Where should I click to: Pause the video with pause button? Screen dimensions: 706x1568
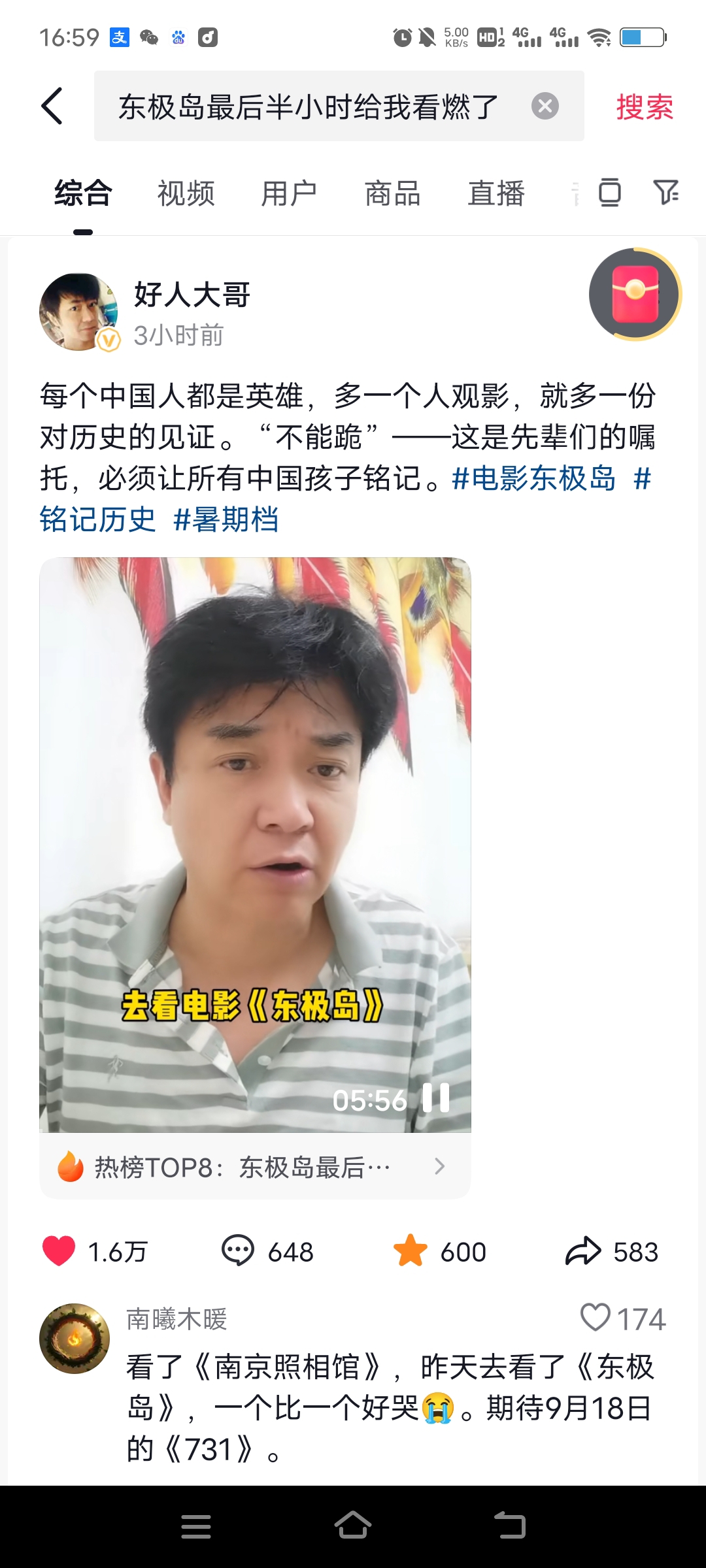436,1098
